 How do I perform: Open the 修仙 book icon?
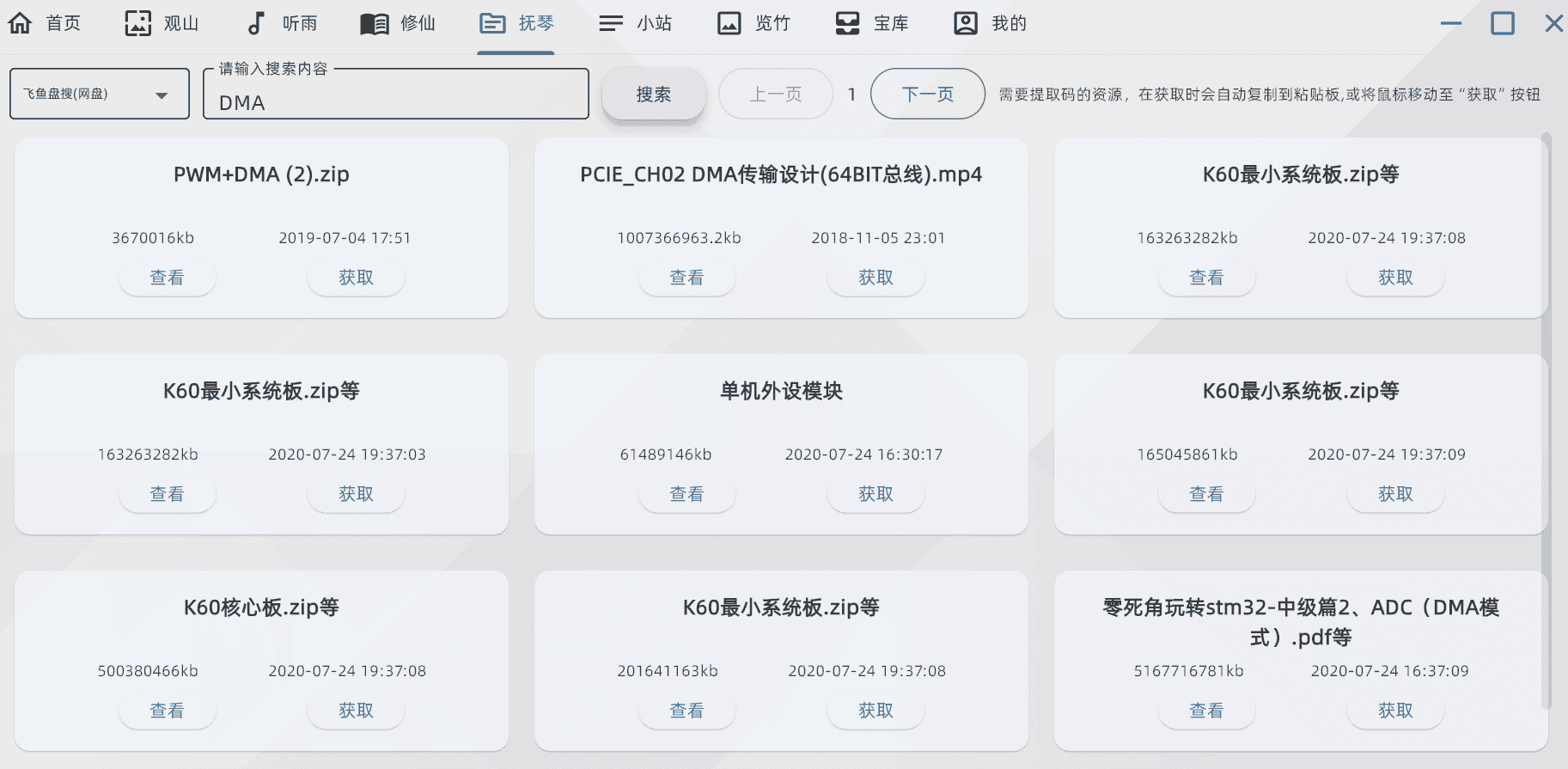374,23
